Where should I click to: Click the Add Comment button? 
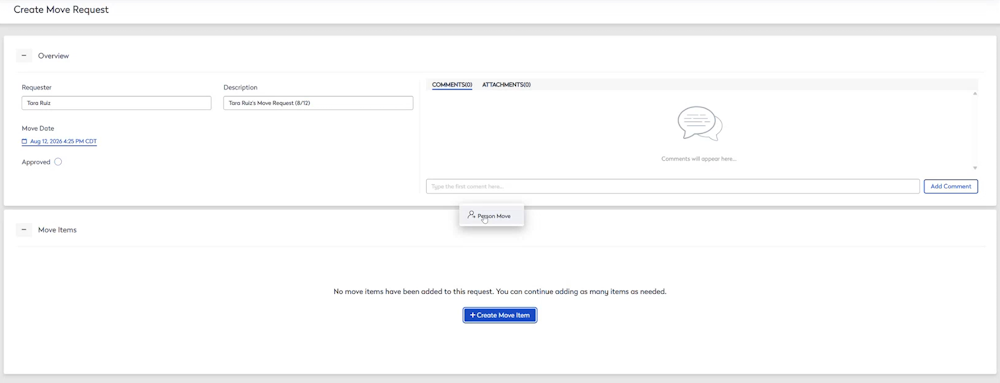pyautogui.click(x=951, y=186)
